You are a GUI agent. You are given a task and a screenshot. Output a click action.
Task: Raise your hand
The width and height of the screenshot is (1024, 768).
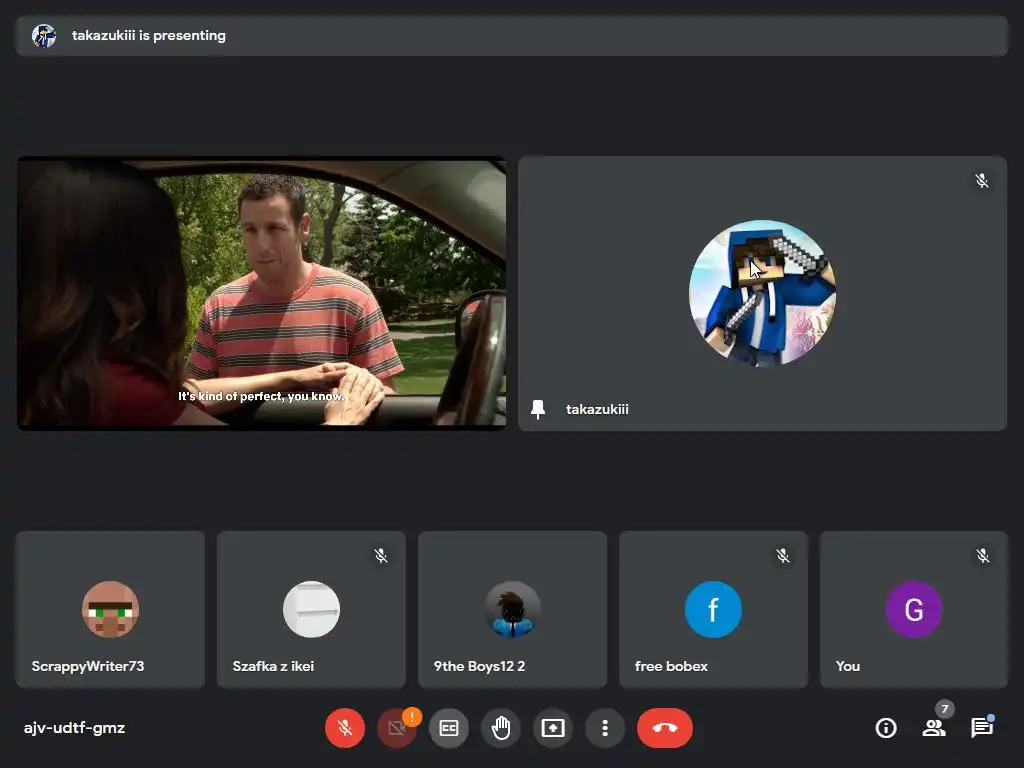click(x=501, y=728)
